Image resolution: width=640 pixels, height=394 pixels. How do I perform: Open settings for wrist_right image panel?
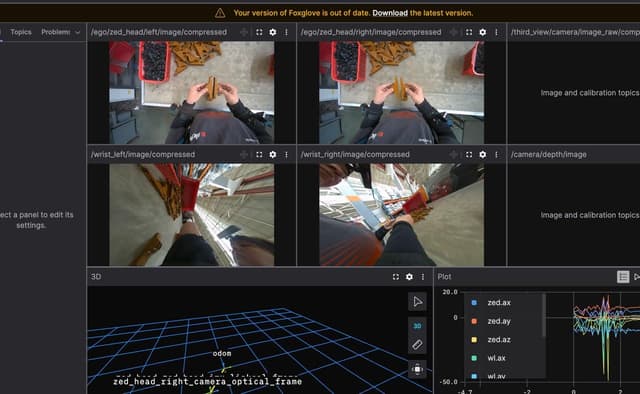482,154
